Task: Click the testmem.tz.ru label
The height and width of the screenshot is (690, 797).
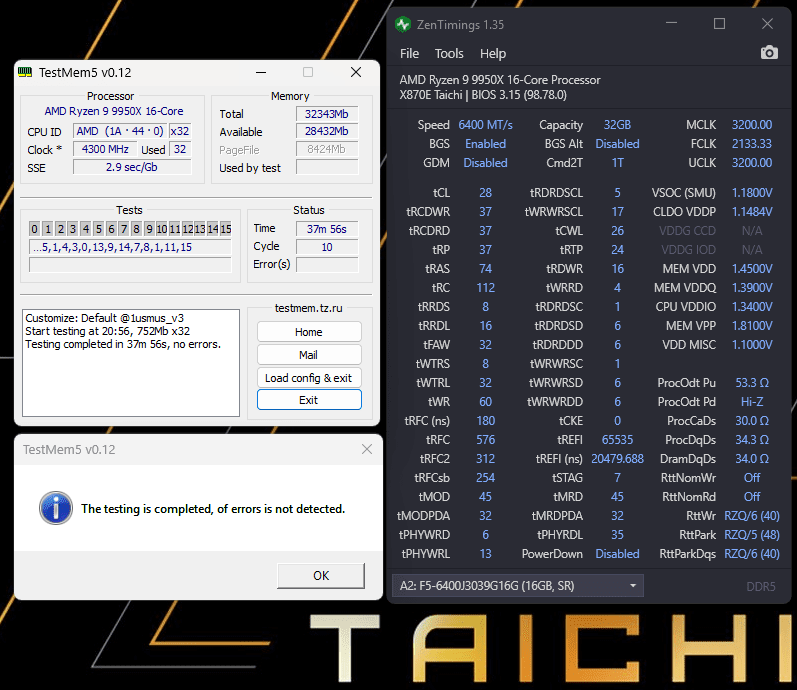Action: tap(309, 308)
